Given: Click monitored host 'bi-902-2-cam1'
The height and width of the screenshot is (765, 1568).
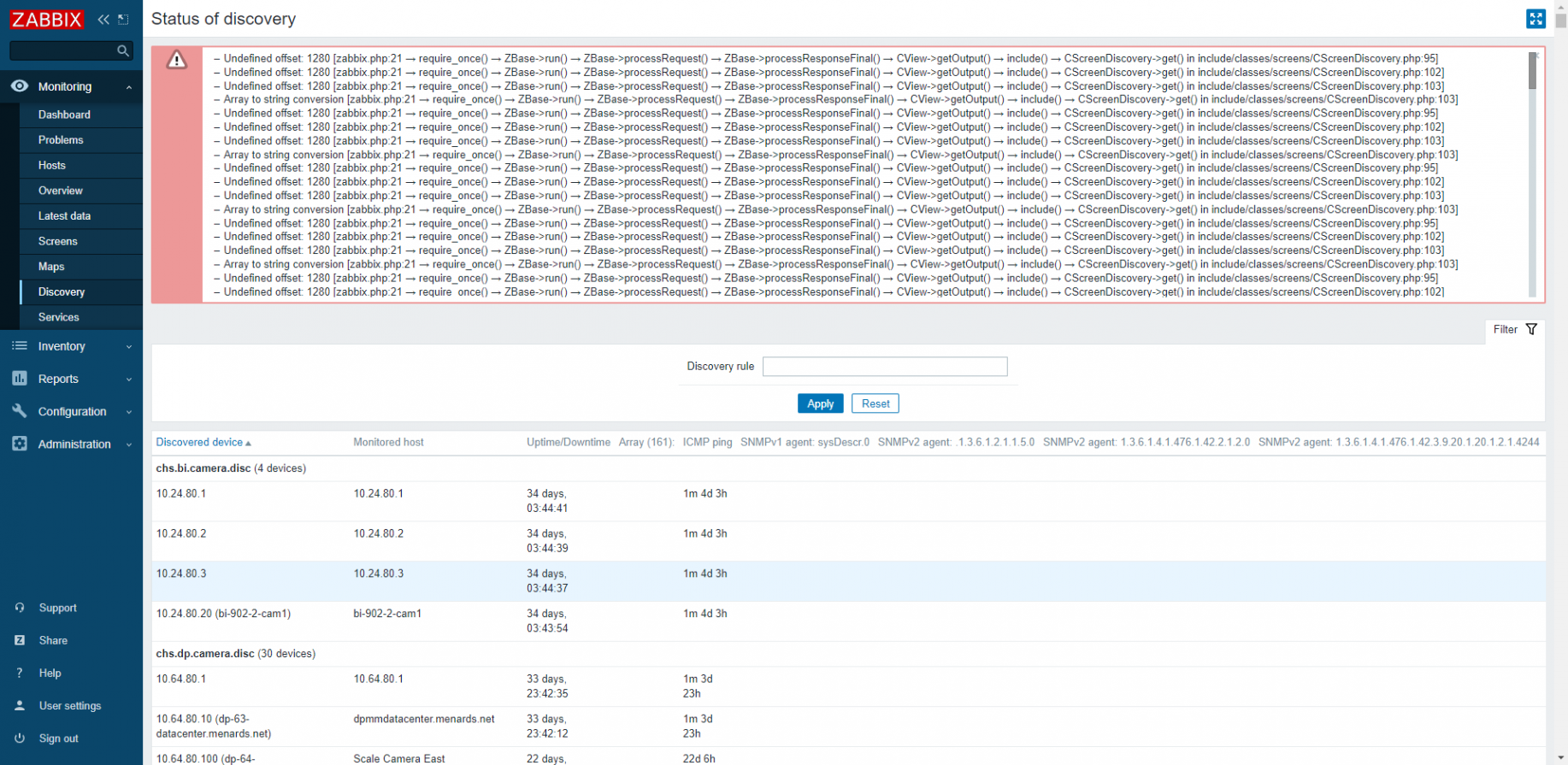Looking at the screenshot, I should 387,614.
